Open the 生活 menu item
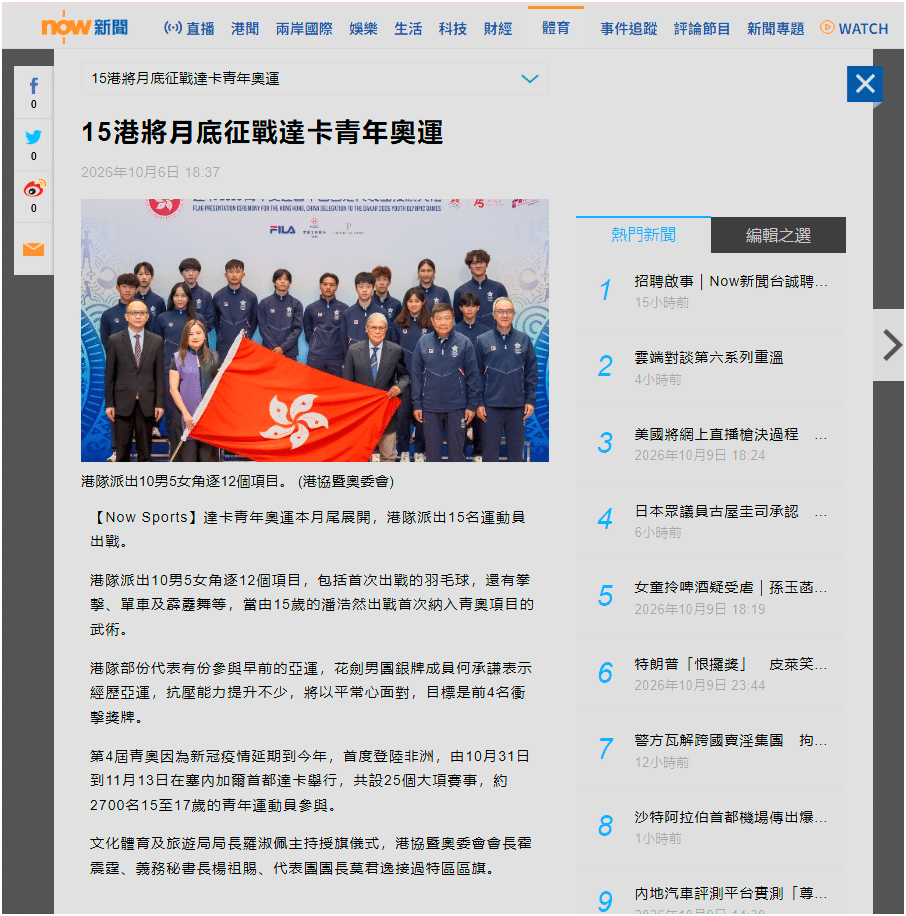The image size is (906, 916). pyautogui.click(x=408, y=29)
